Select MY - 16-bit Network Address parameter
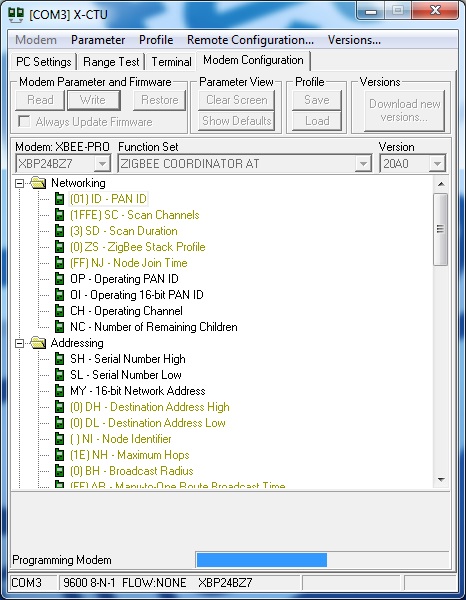466x600 pixels. coord(138,391)
